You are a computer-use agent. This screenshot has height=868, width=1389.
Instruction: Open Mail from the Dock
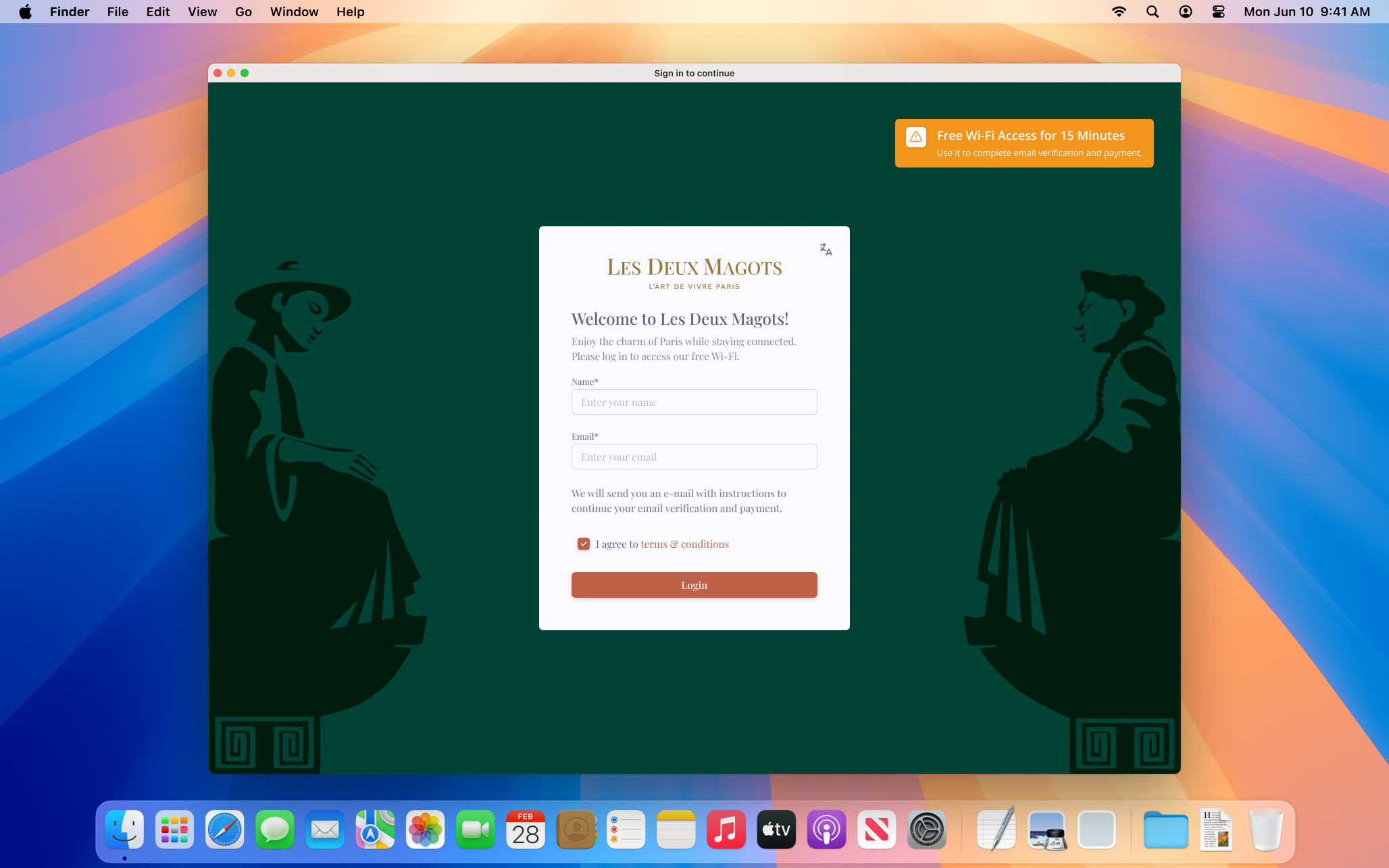click(325, 829)
